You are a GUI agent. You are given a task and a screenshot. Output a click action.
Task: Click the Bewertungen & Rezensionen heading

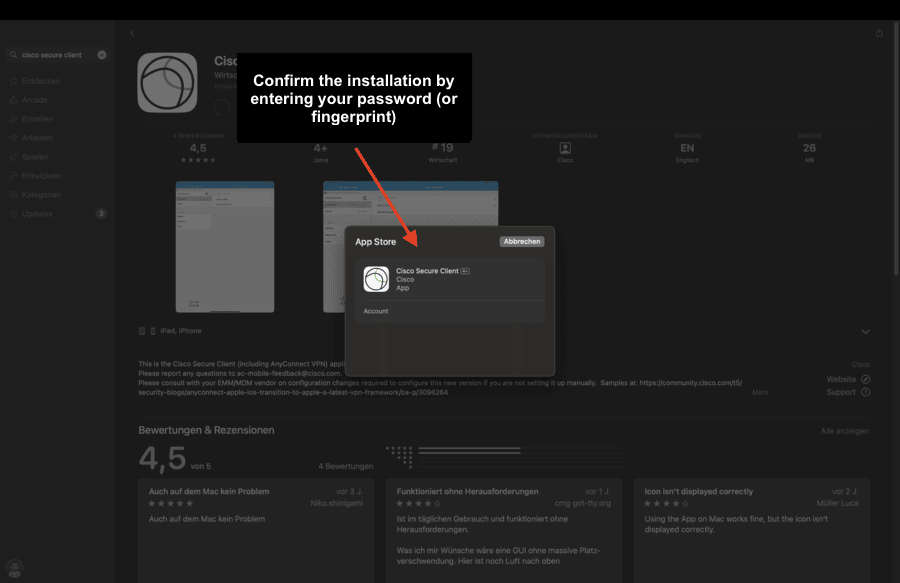206,430
